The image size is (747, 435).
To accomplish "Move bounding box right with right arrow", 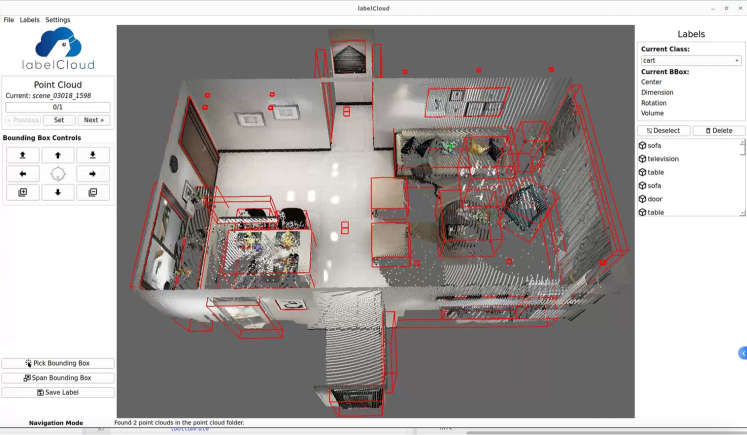I will [93, 174].
